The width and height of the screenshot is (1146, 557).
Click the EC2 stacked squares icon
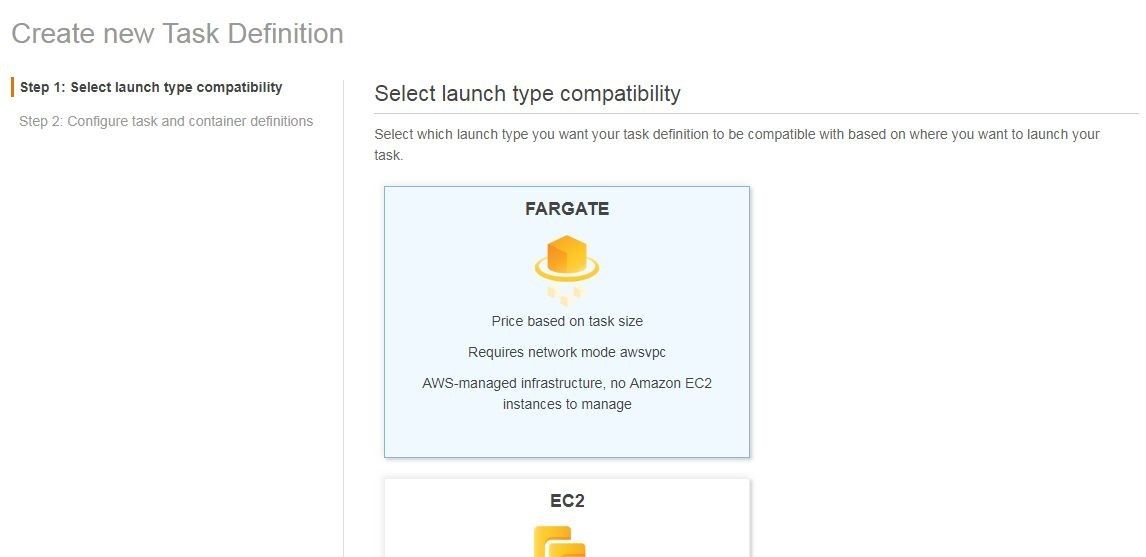(560, 541)
